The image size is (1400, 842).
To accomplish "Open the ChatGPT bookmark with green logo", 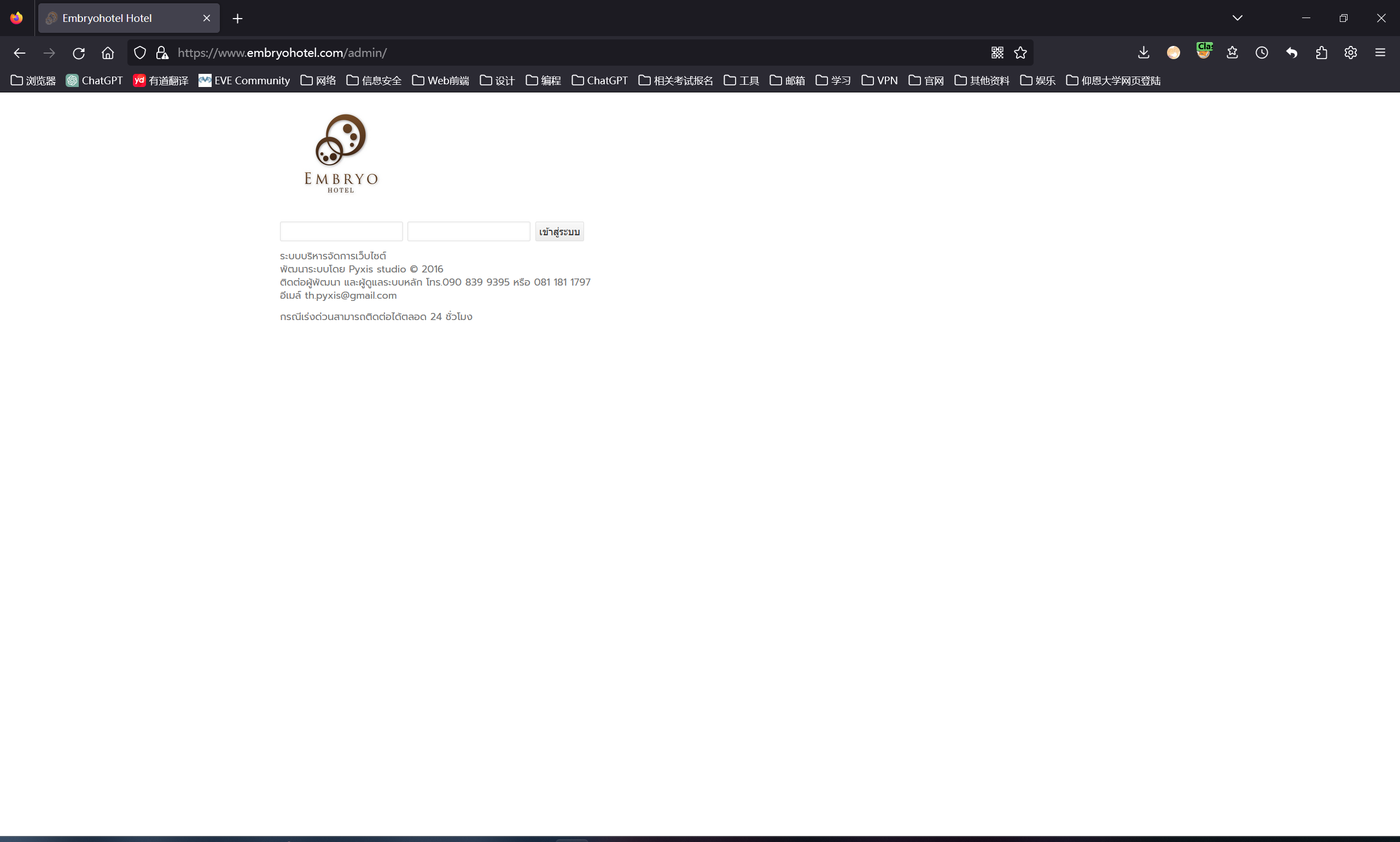I will click(x=94, y=80).
